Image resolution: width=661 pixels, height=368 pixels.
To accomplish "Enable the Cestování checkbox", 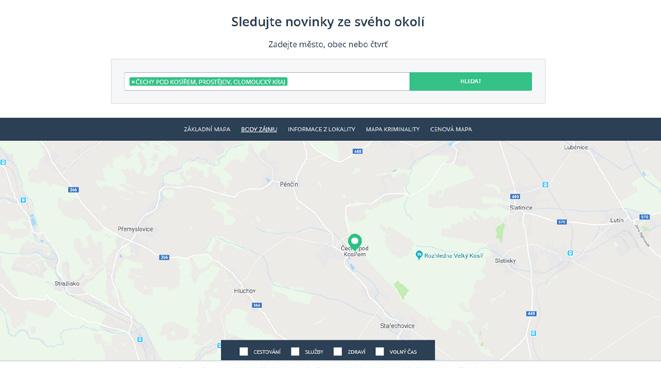I will (244, 352).
